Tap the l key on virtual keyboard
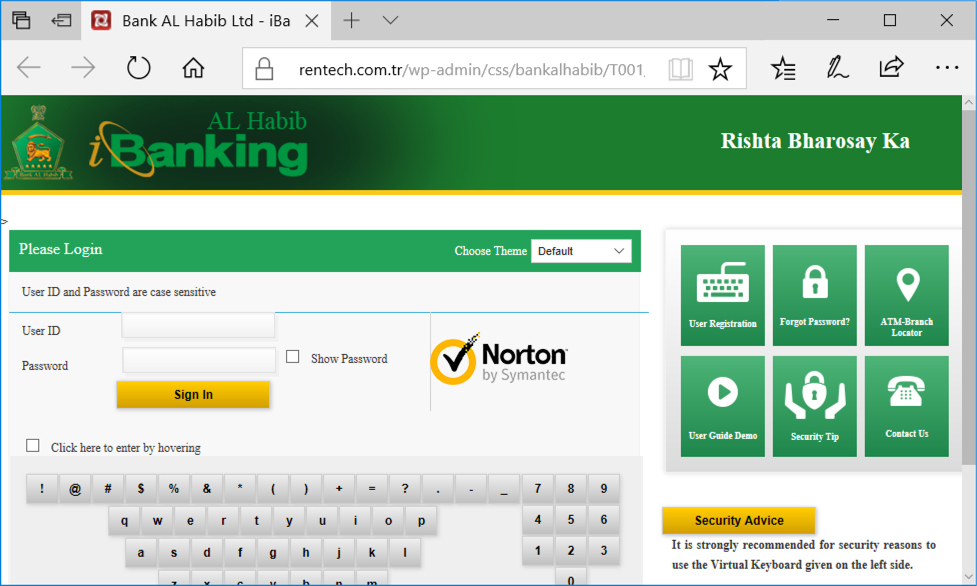Viewport: 977px width, 586px height. [x=405, y=552]
